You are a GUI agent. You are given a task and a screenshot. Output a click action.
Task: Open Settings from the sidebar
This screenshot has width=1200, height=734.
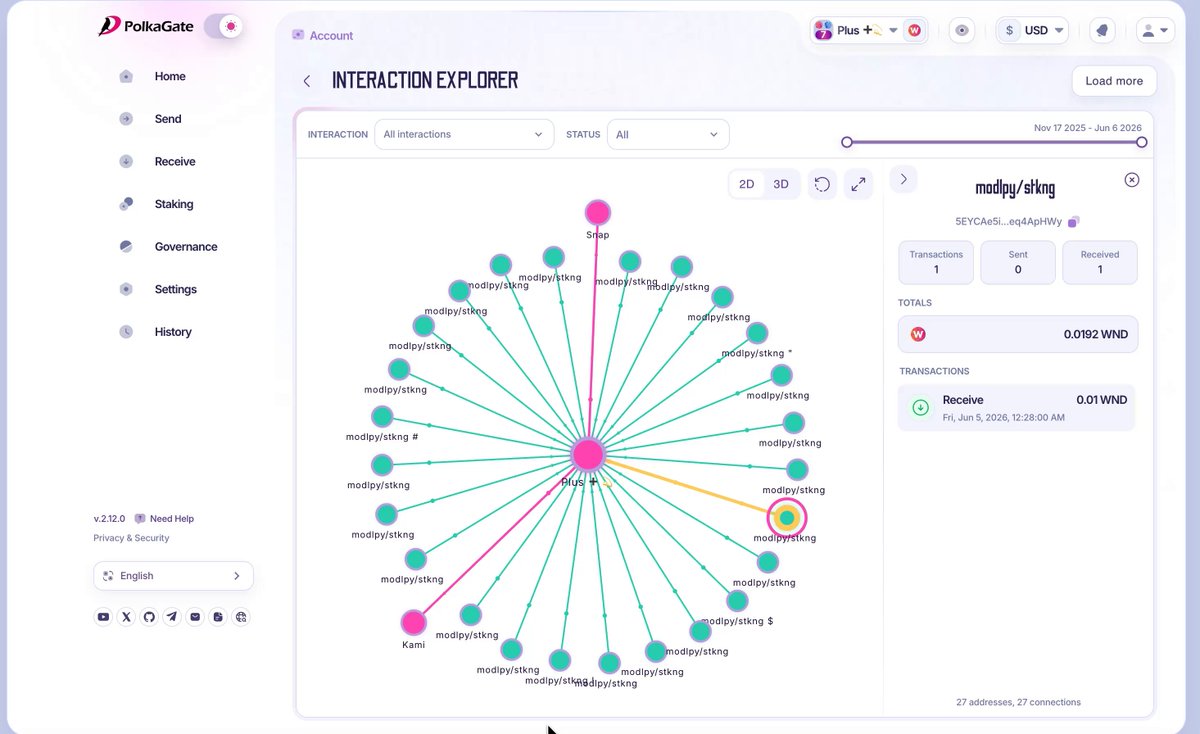click(175, 289)
